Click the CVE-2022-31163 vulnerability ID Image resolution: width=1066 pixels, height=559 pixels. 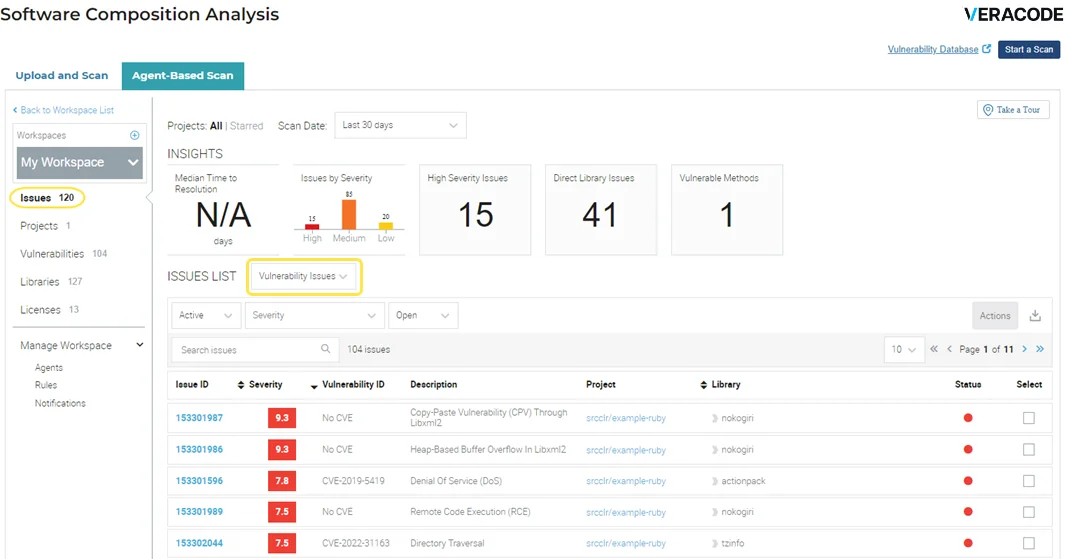point(356,543)
